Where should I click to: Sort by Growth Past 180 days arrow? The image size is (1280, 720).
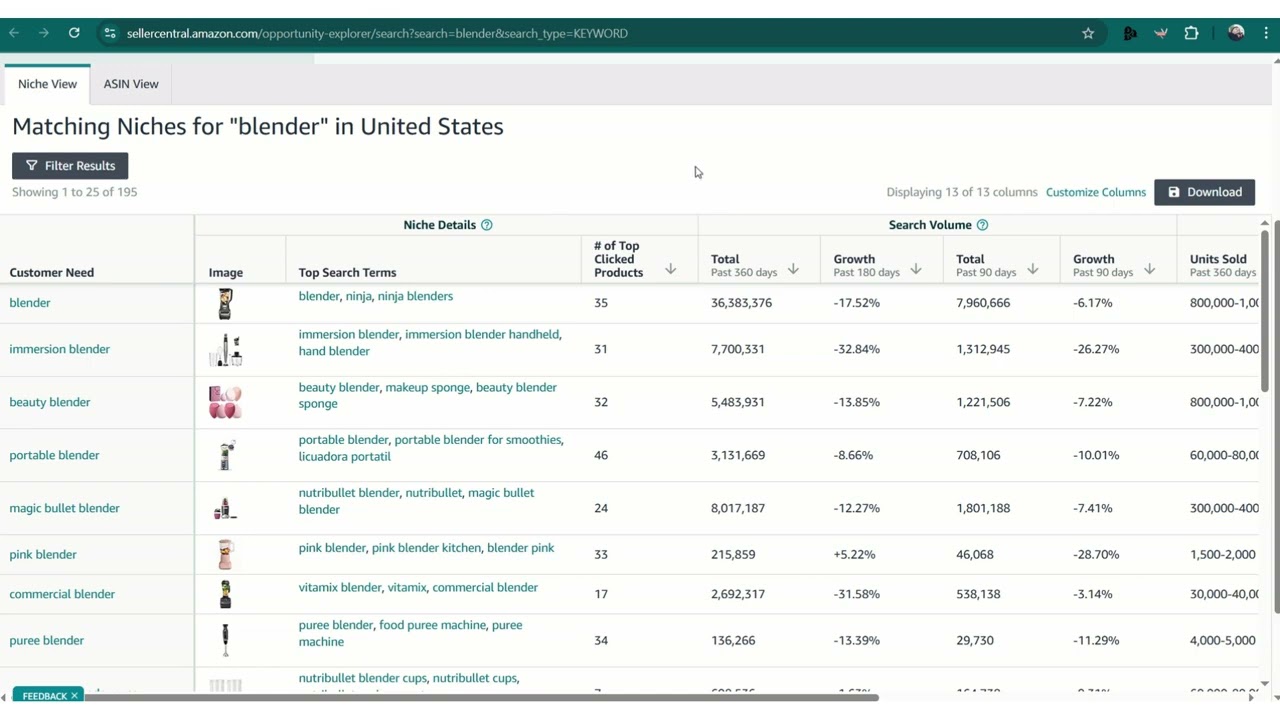[916, 269]
